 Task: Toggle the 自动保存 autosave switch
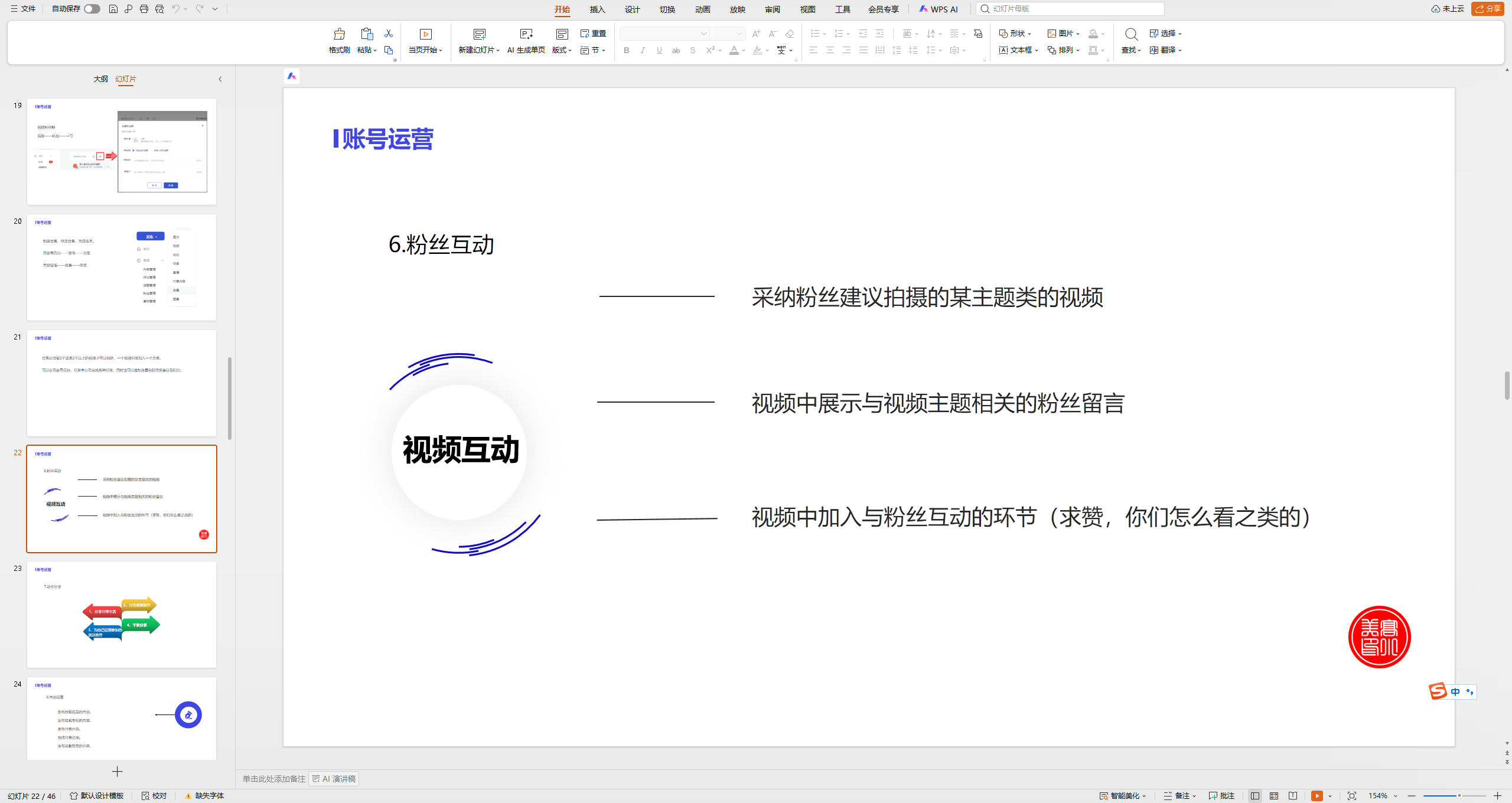(92, 9)
